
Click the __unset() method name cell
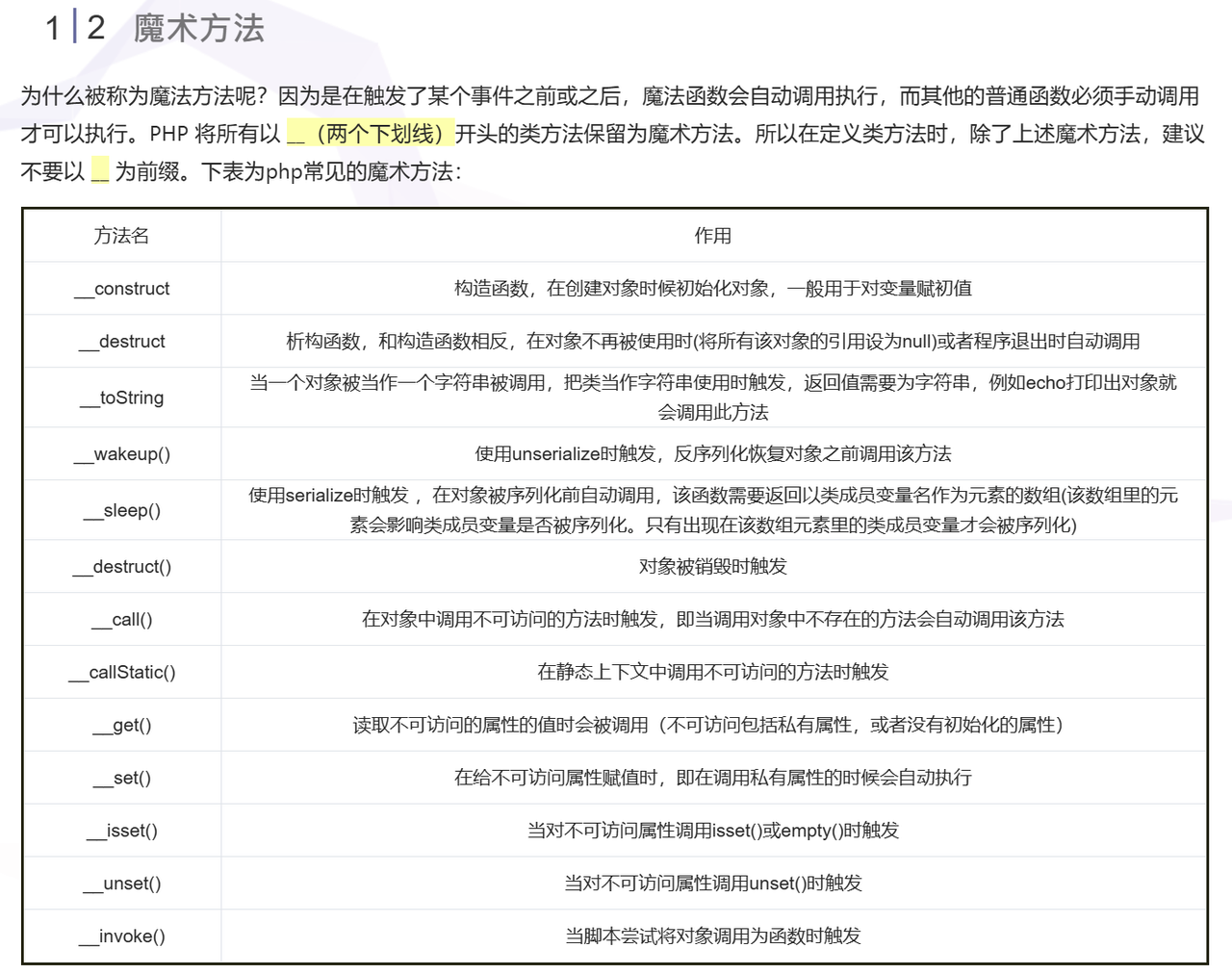click(x=121, y=884)
